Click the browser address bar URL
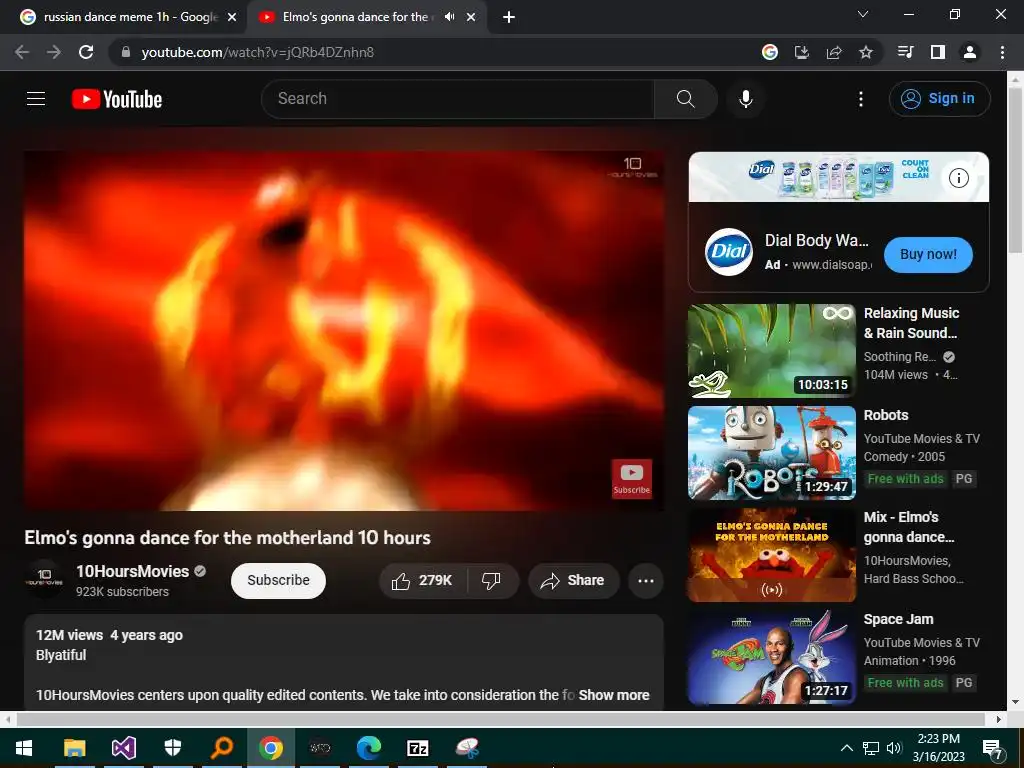This screenshot has width=1024, height=768. pyautogui.click(x=258, y=52)
